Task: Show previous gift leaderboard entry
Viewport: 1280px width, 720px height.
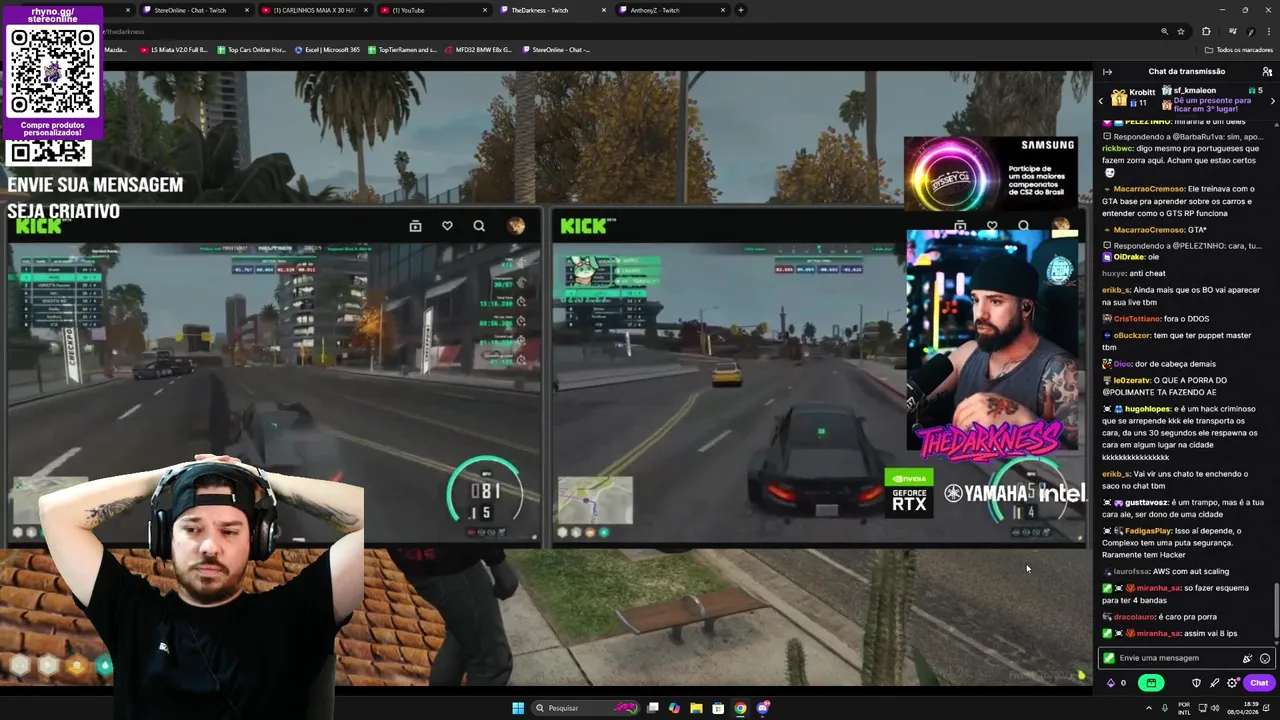Action: click(1101, 101)
